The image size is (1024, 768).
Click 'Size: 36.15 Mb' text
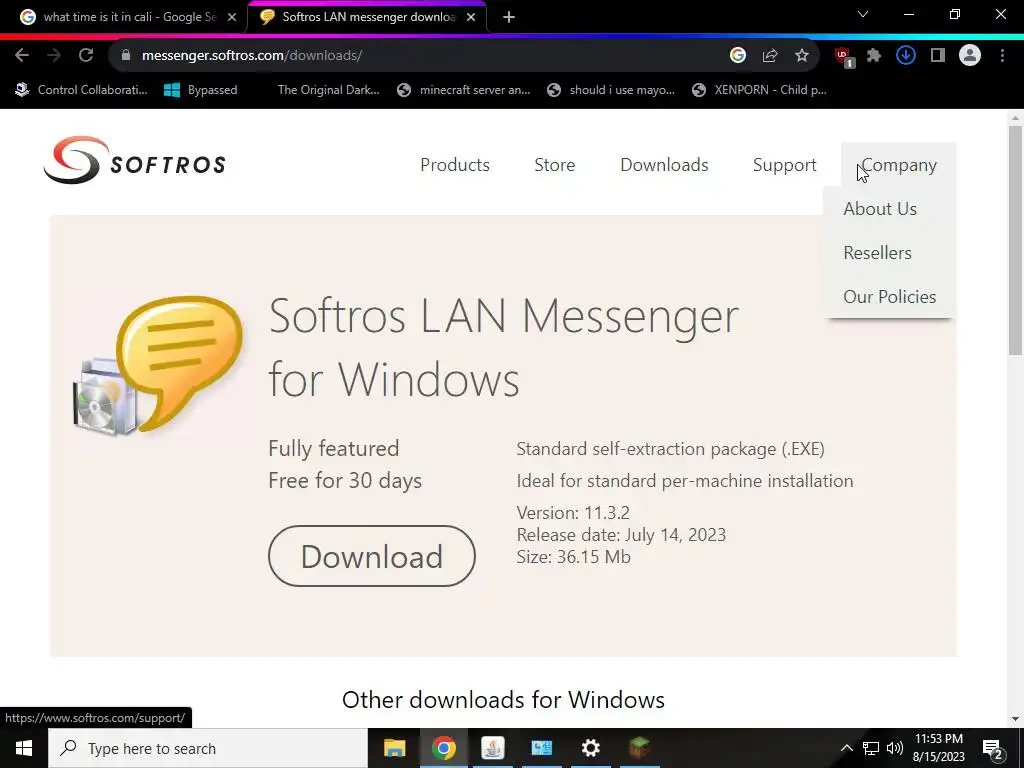coord(573,557)
